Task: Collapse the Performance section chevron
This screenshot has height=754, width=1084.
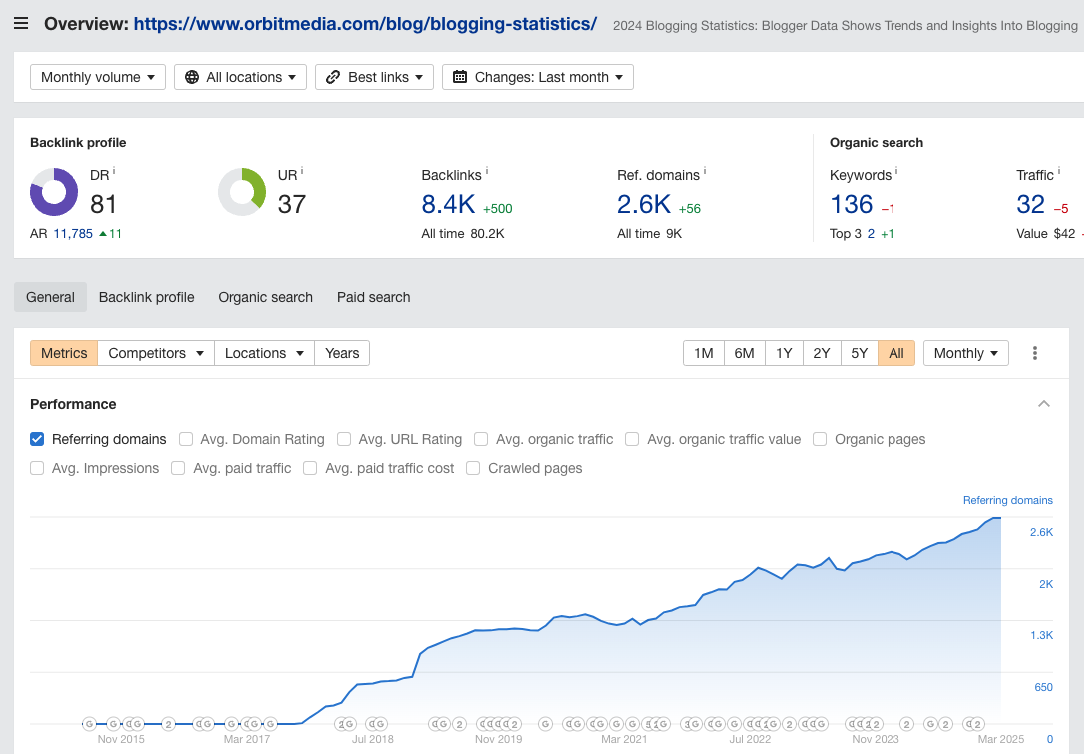Action: tap(1044, 404)
